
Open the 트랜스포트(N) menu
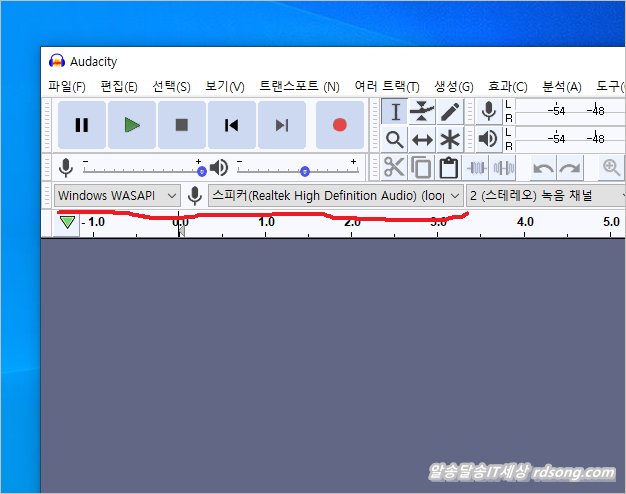299,86
